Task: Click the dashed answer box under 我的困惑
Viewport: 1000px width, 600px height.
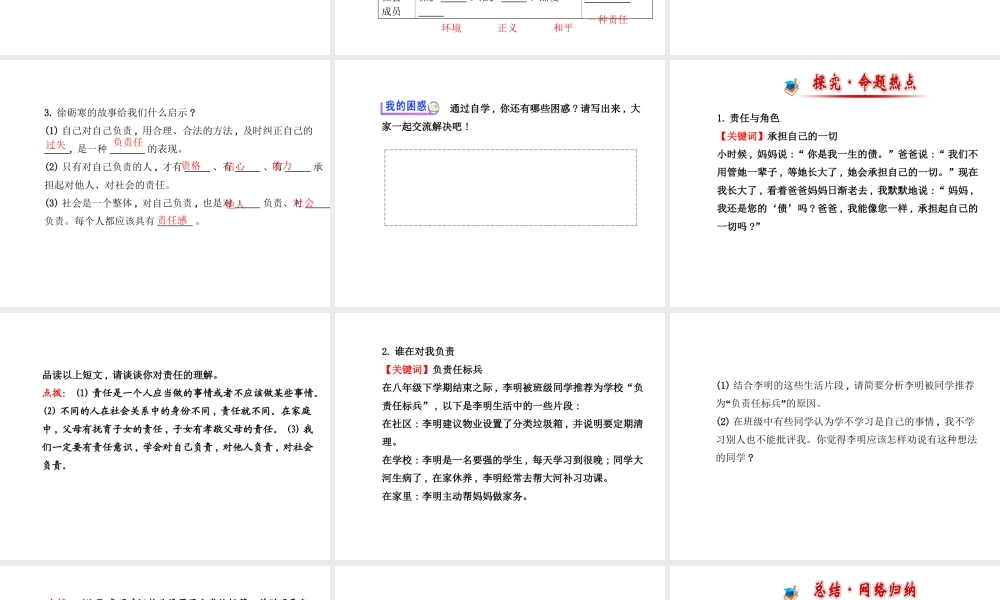Action: click(510, 187)
